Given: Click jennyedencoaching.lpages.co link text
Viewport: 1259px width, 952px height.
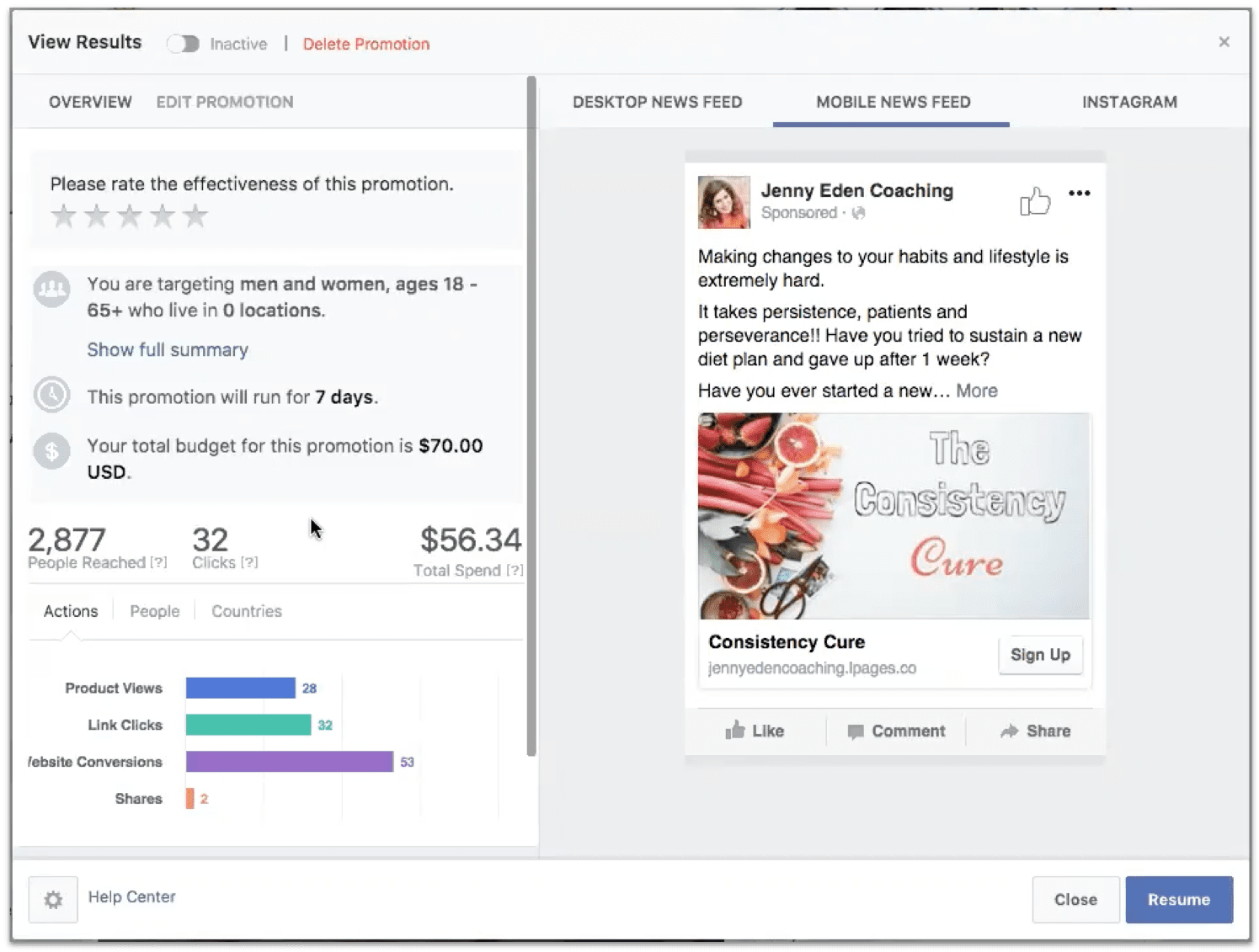Looking at the screenshot, I should (x=812, y=668).
